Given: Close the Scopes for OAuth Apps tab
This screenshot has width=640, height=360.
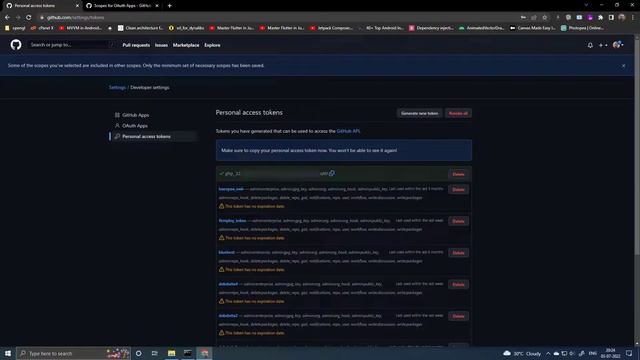Looking at the screenshot, I should click(x=157, y=6).
